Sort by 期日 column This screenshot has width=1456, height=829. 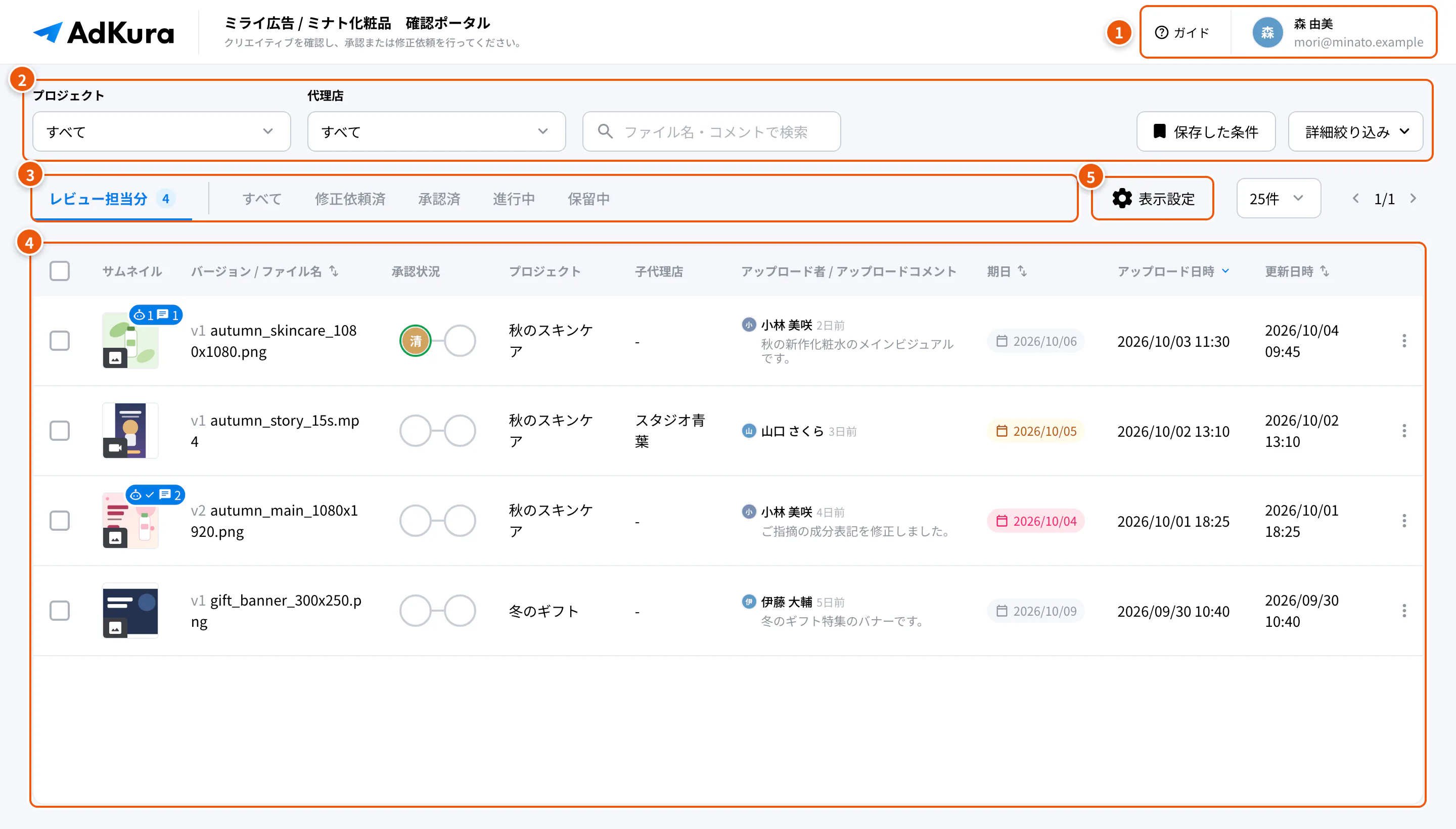[1007, 271]
